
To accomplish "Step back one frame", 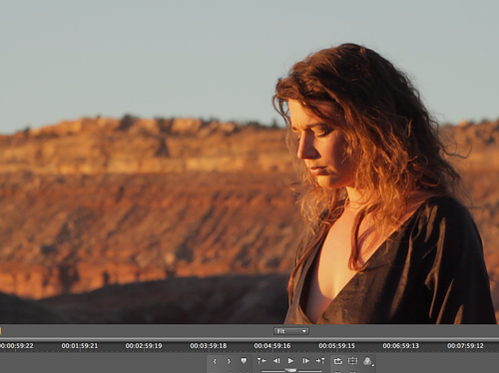I will click(x=276, y=361).
